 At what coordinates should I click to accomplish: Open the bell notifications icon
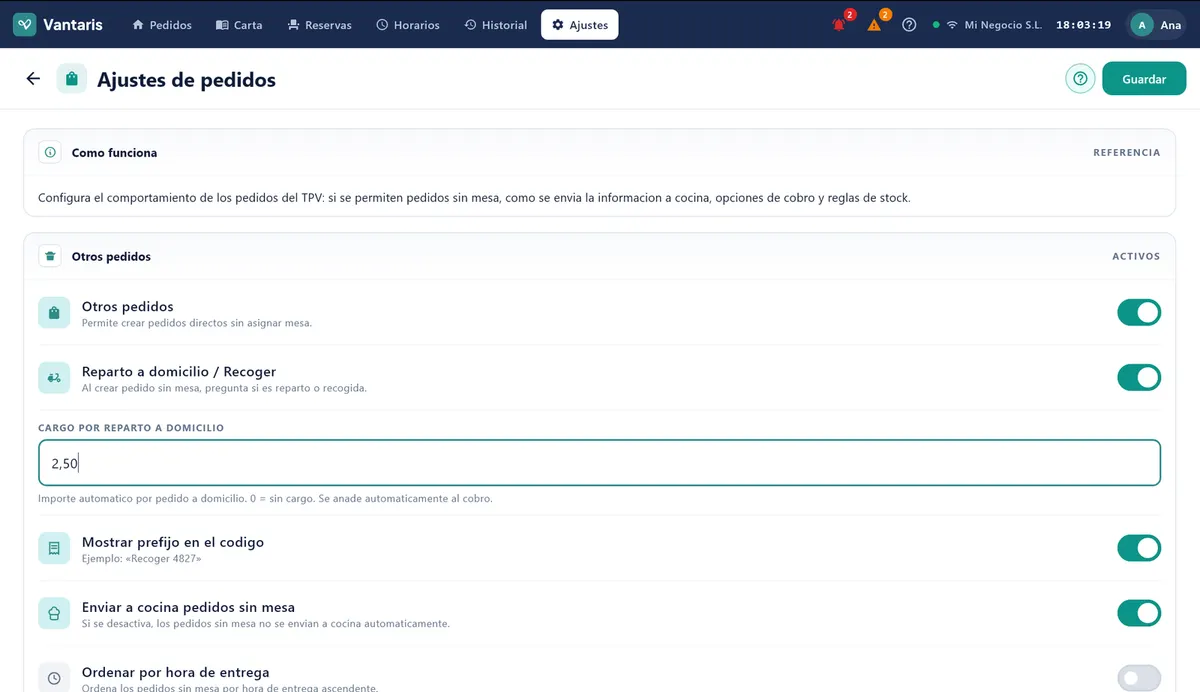pos(839,25)
